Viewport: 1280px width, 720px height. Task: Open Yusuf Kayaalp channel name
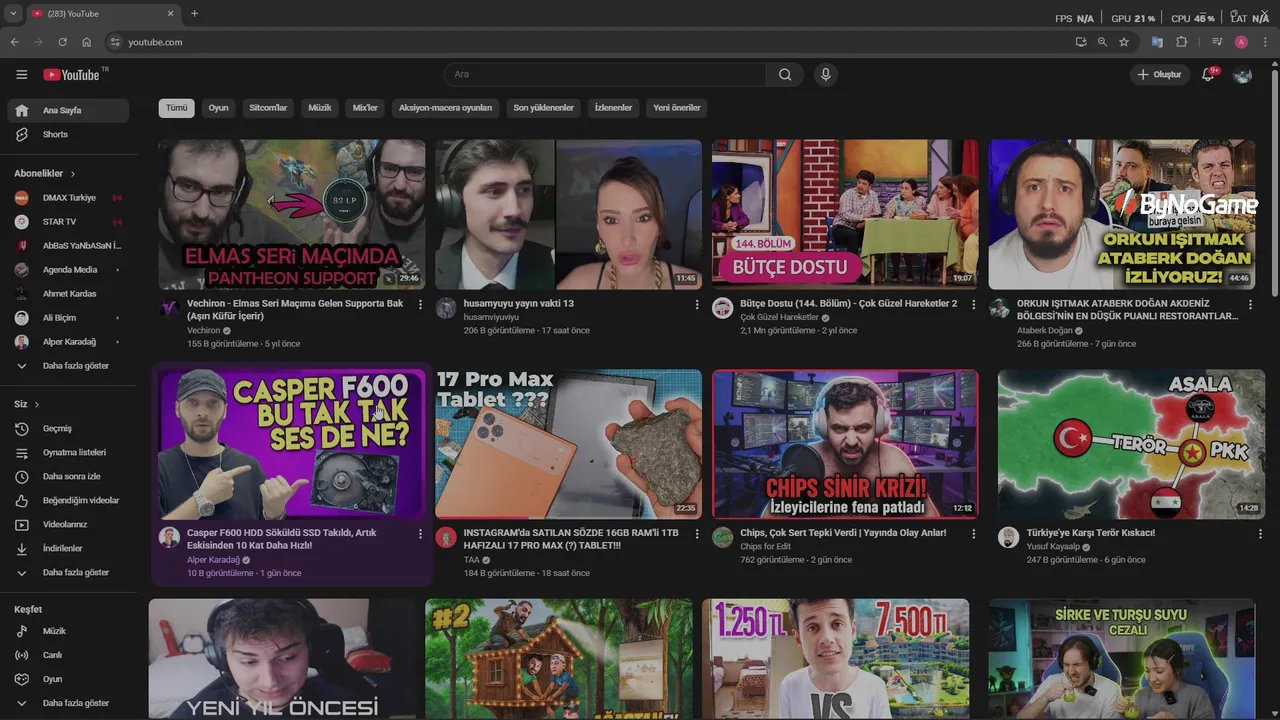1053,547
